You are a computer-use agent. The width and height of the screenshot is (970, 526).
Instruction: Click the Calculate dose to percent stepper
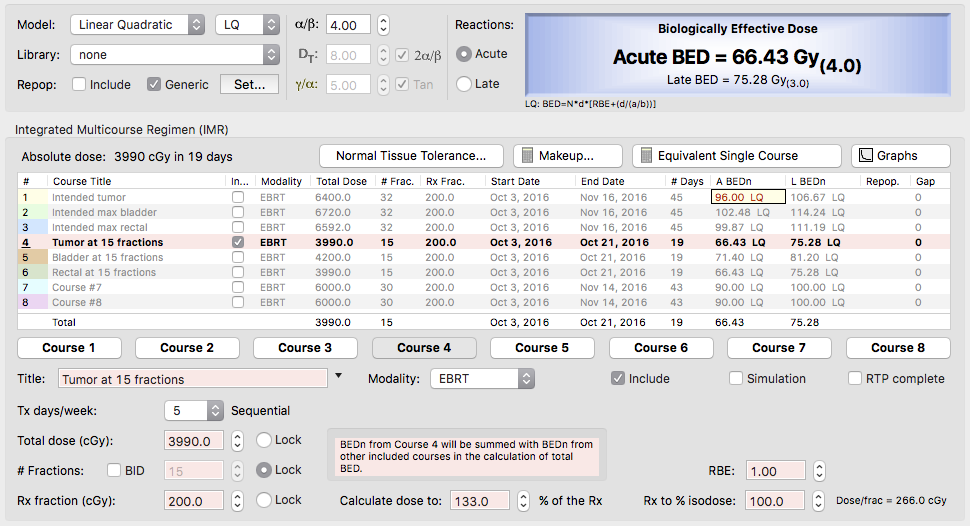click(524, 501)
